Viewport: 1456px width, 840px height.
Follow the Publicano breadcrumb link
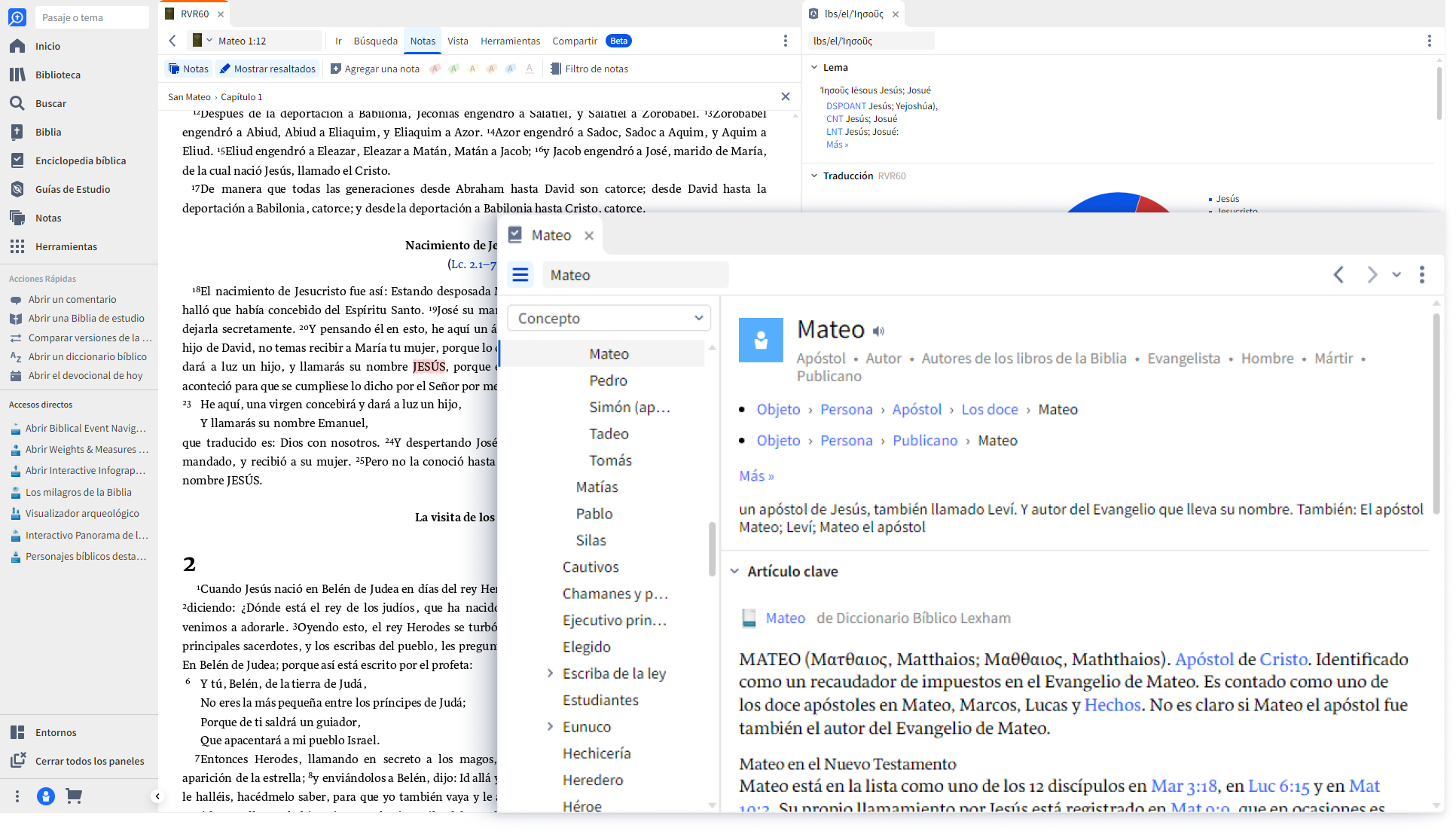(925, 440)
